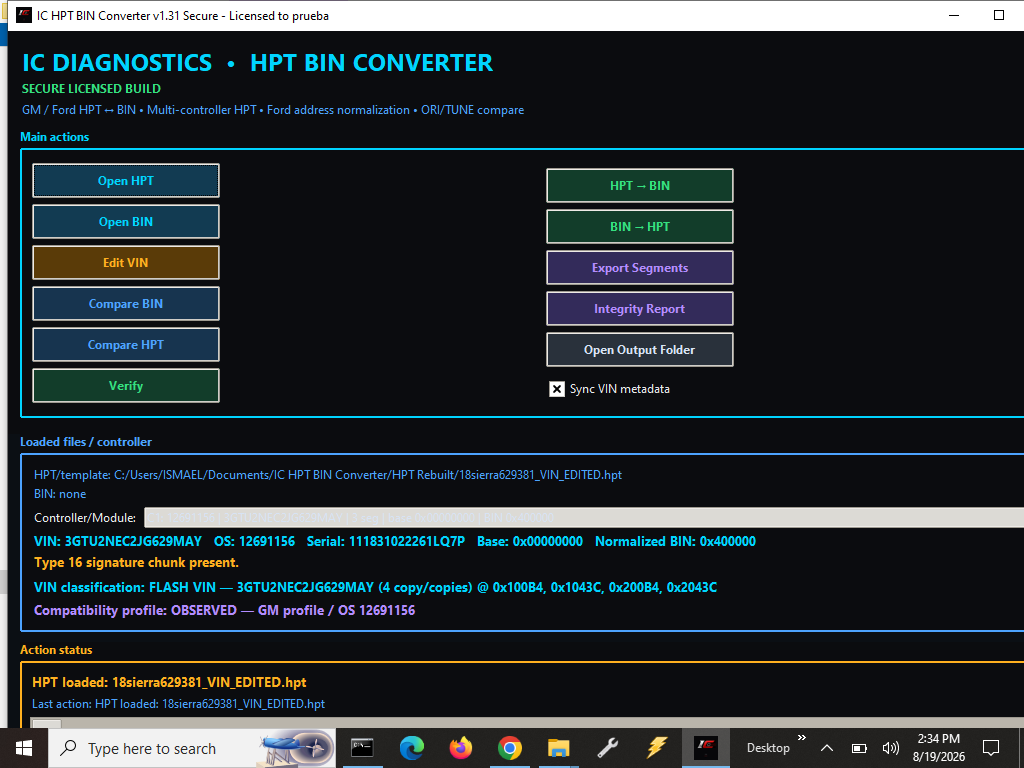Viewport: 1024px width, 768px height.
Task: Click the 'Controller/Module:' label
Action: pyautogui.click(x=85, y=518)
